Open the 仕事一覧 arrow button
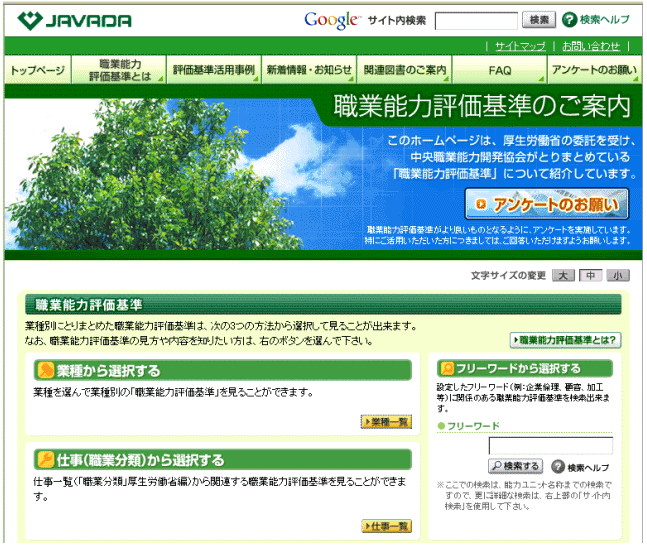The width and height of the screenshot is (647, 547). [386, 526]
